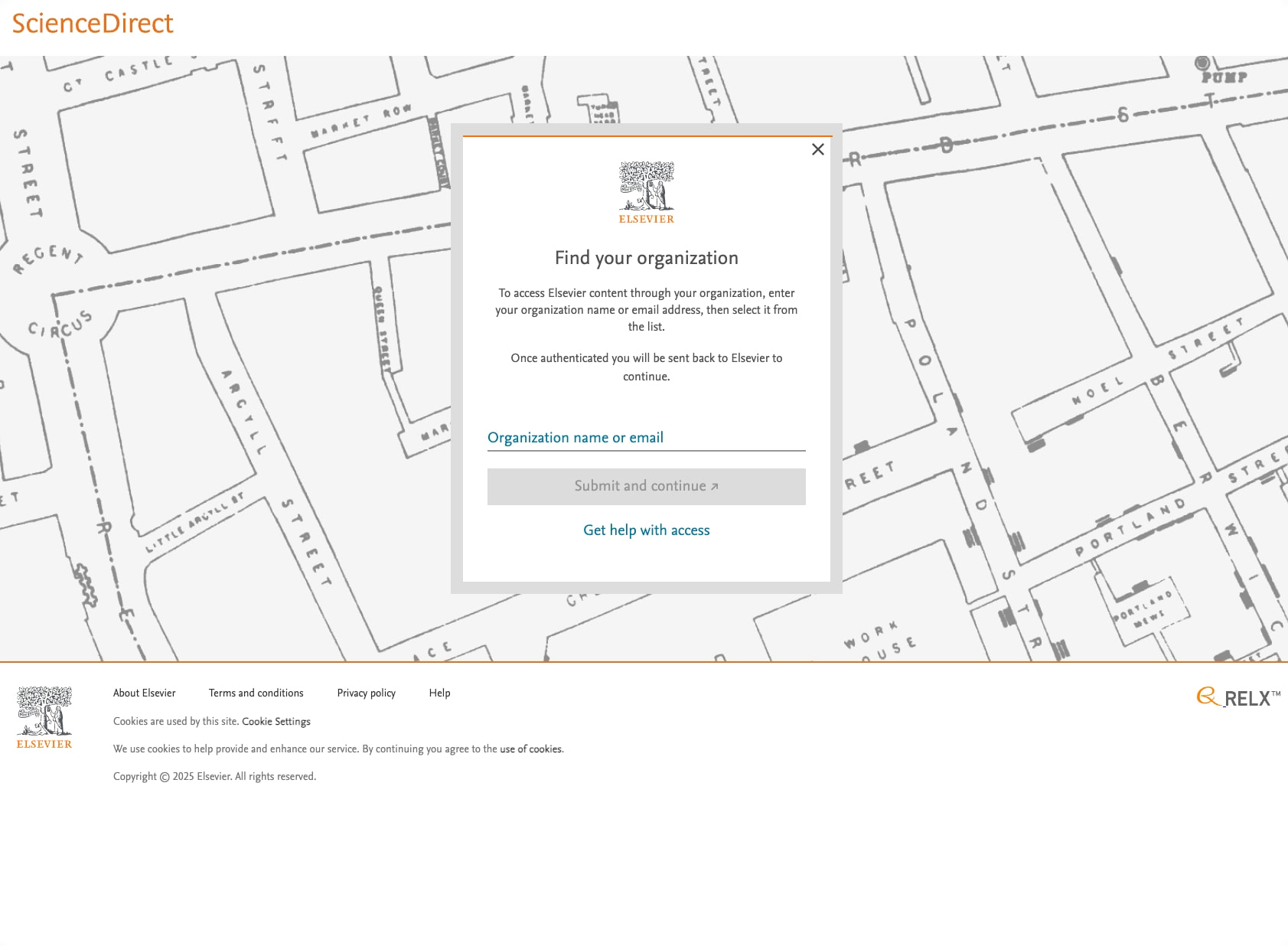Screen dimensions: 1288x946
Task: Open Help link in footer
Action: 439,693
